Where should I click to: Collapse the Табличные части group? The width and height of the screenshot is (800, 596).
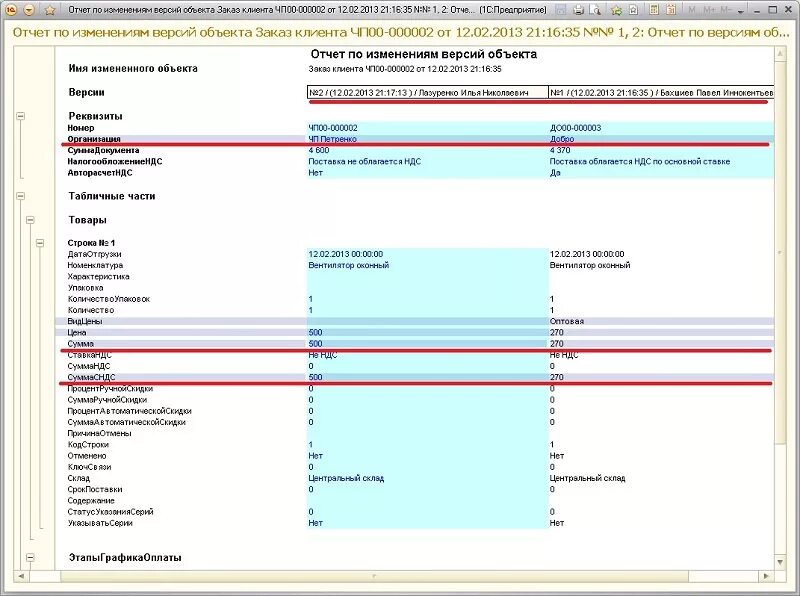click(20, 196)
